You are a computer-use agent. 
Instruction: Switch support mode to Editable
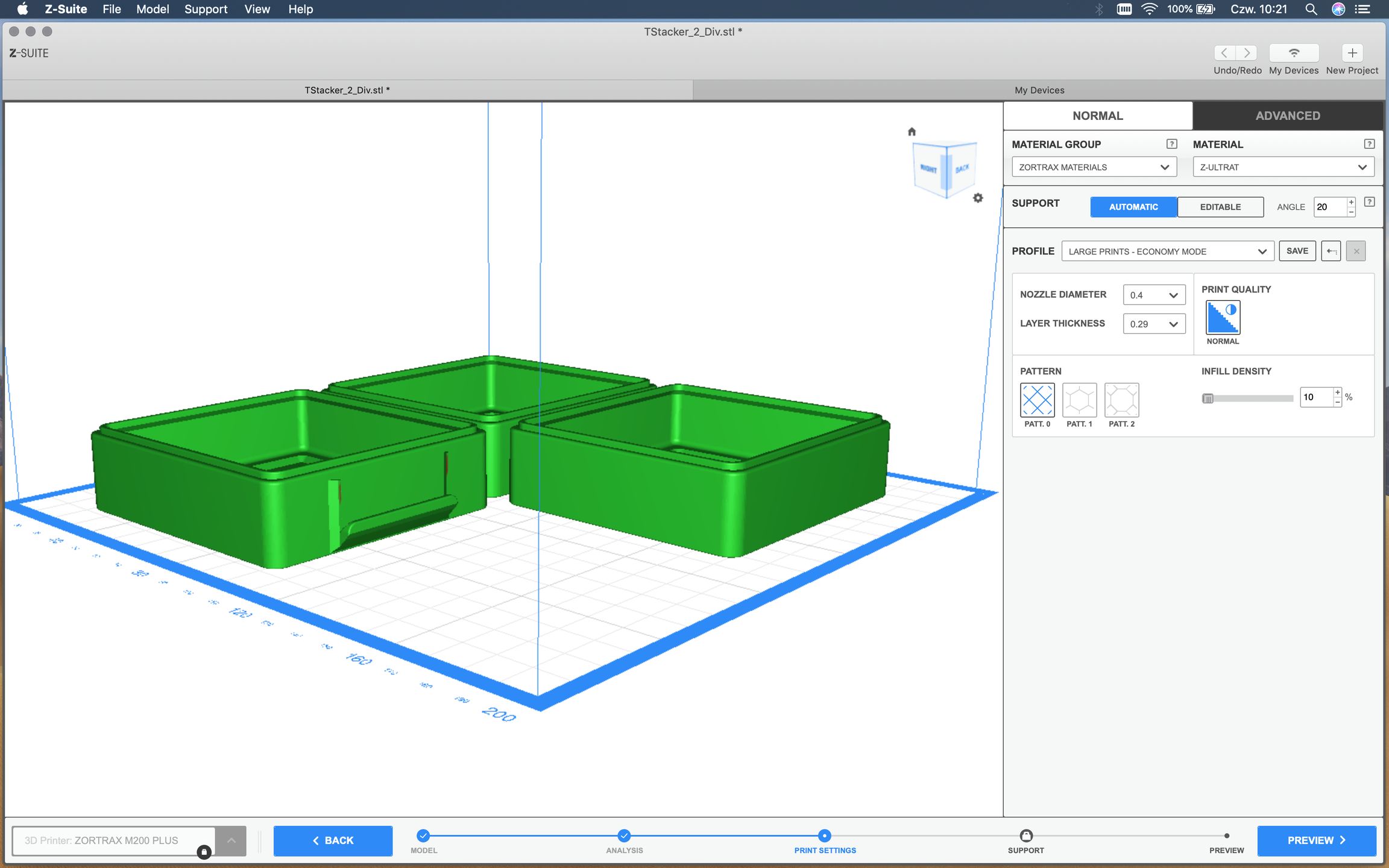(1220, 207)
